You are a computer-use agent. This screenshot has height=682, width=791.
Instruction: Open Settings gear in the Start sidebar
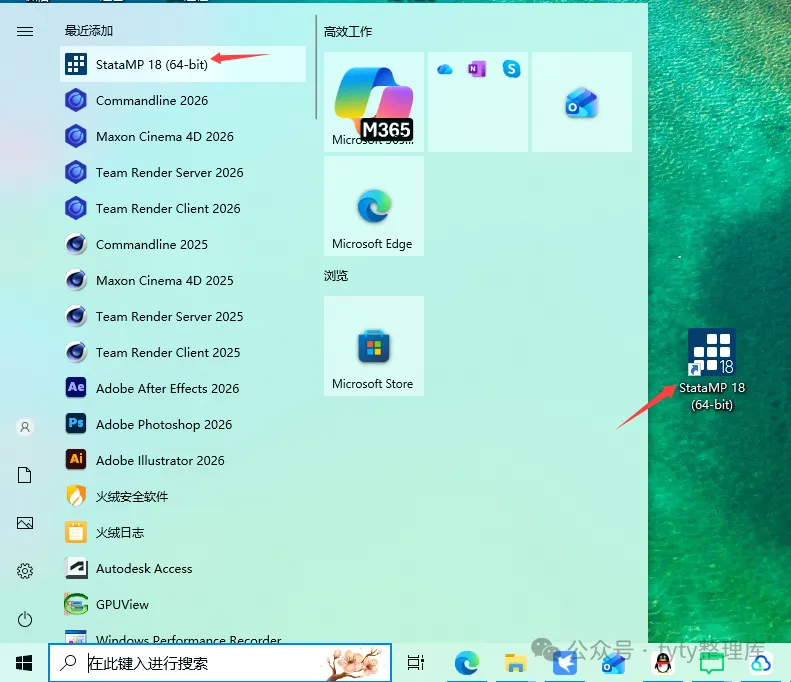point(25,571)
